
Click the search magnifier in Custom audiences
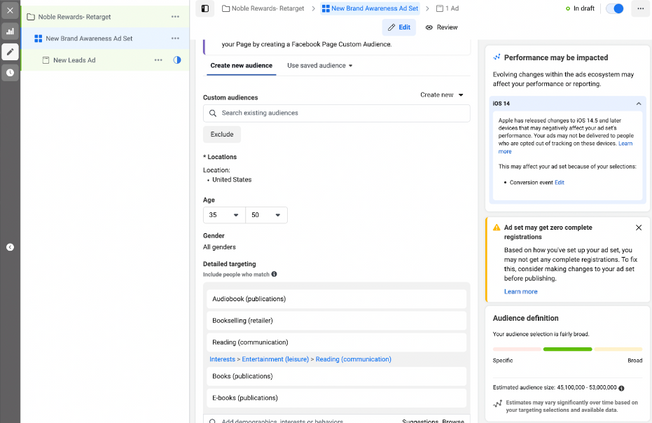212,113
